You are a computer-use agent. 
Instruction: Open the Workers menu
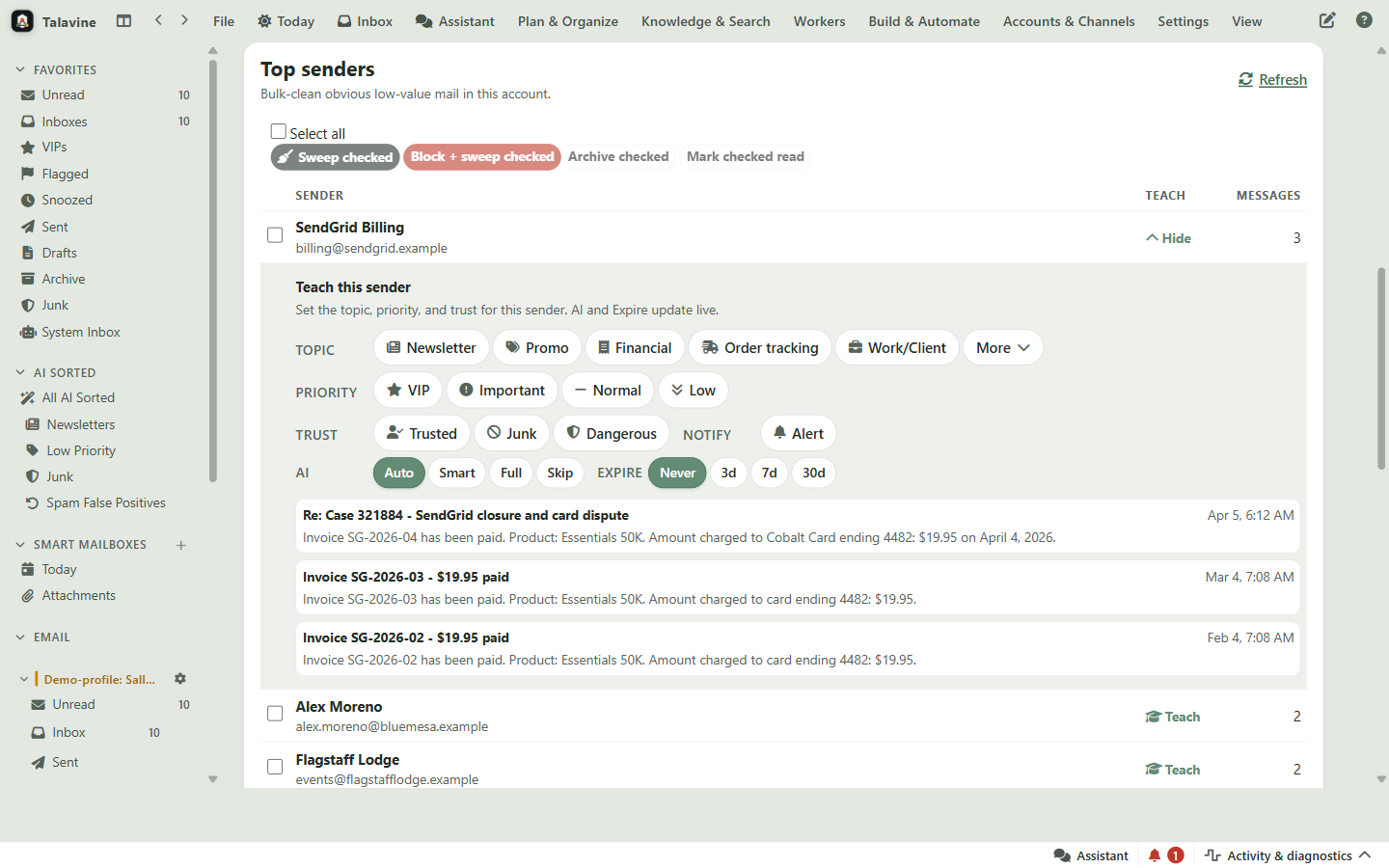pos(819,21)
